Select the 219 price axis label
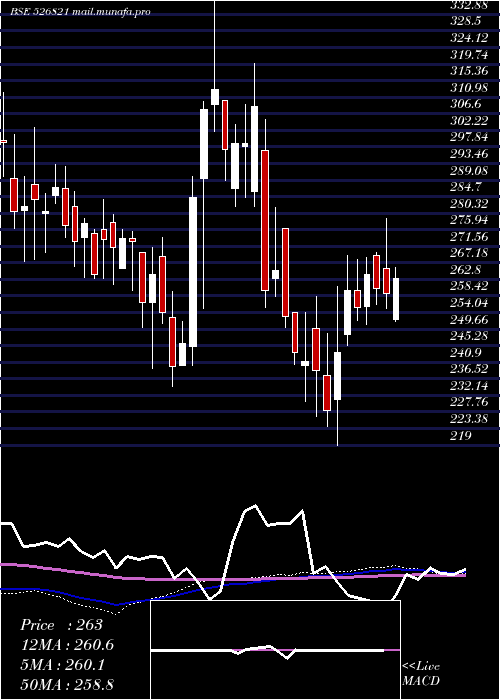 click(461, 436)
